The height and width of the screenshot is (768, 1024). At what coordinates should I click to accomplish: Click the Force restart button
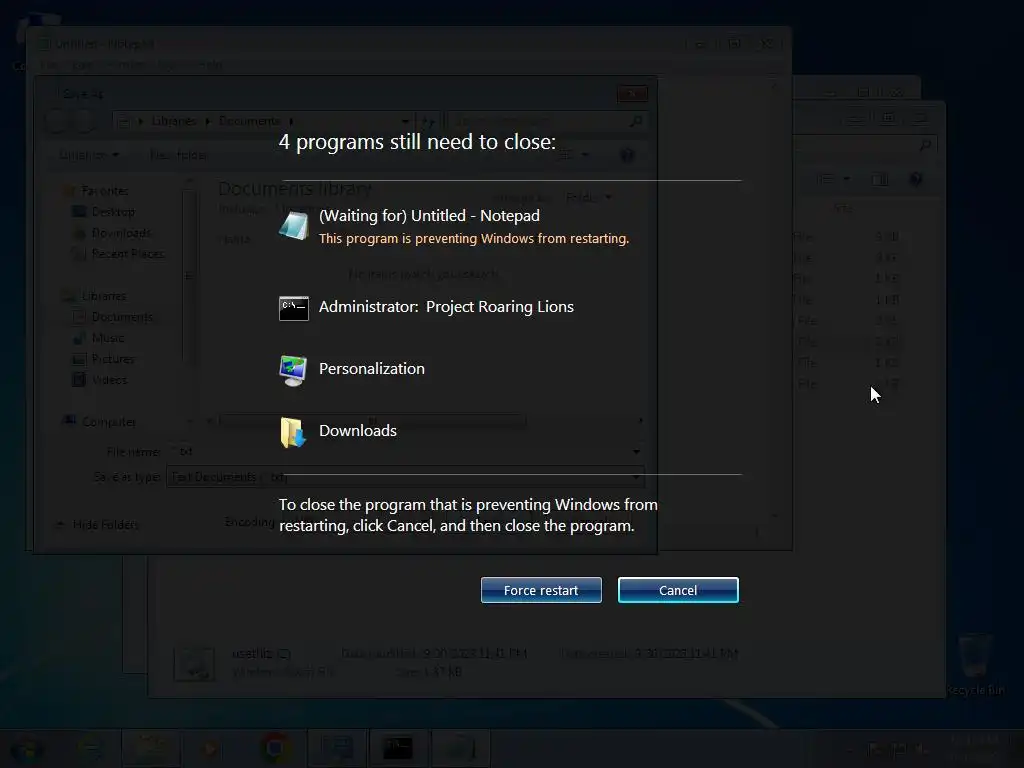pyautogui.click(x=541, y=590)
